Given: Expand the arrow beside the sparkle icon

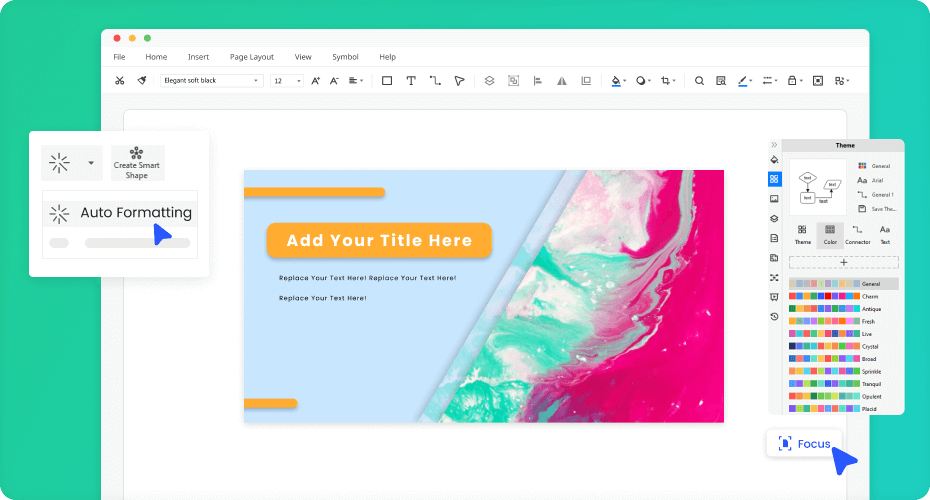Looking at the screenshot, I should tap(91, 163).
